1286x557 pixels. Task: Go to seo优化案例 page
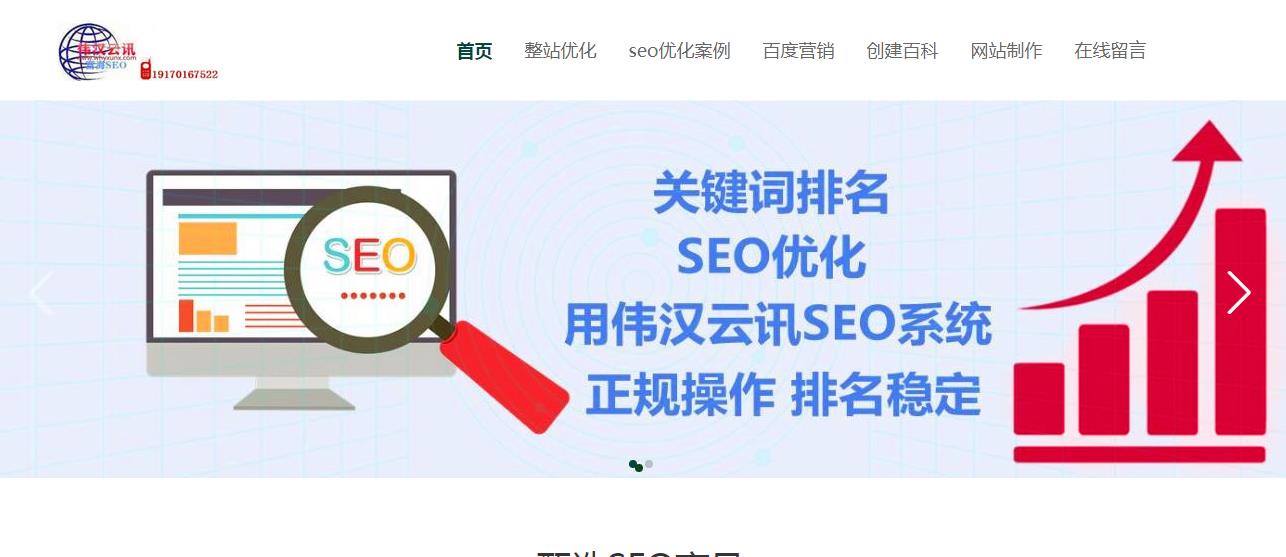click(680, 51)
